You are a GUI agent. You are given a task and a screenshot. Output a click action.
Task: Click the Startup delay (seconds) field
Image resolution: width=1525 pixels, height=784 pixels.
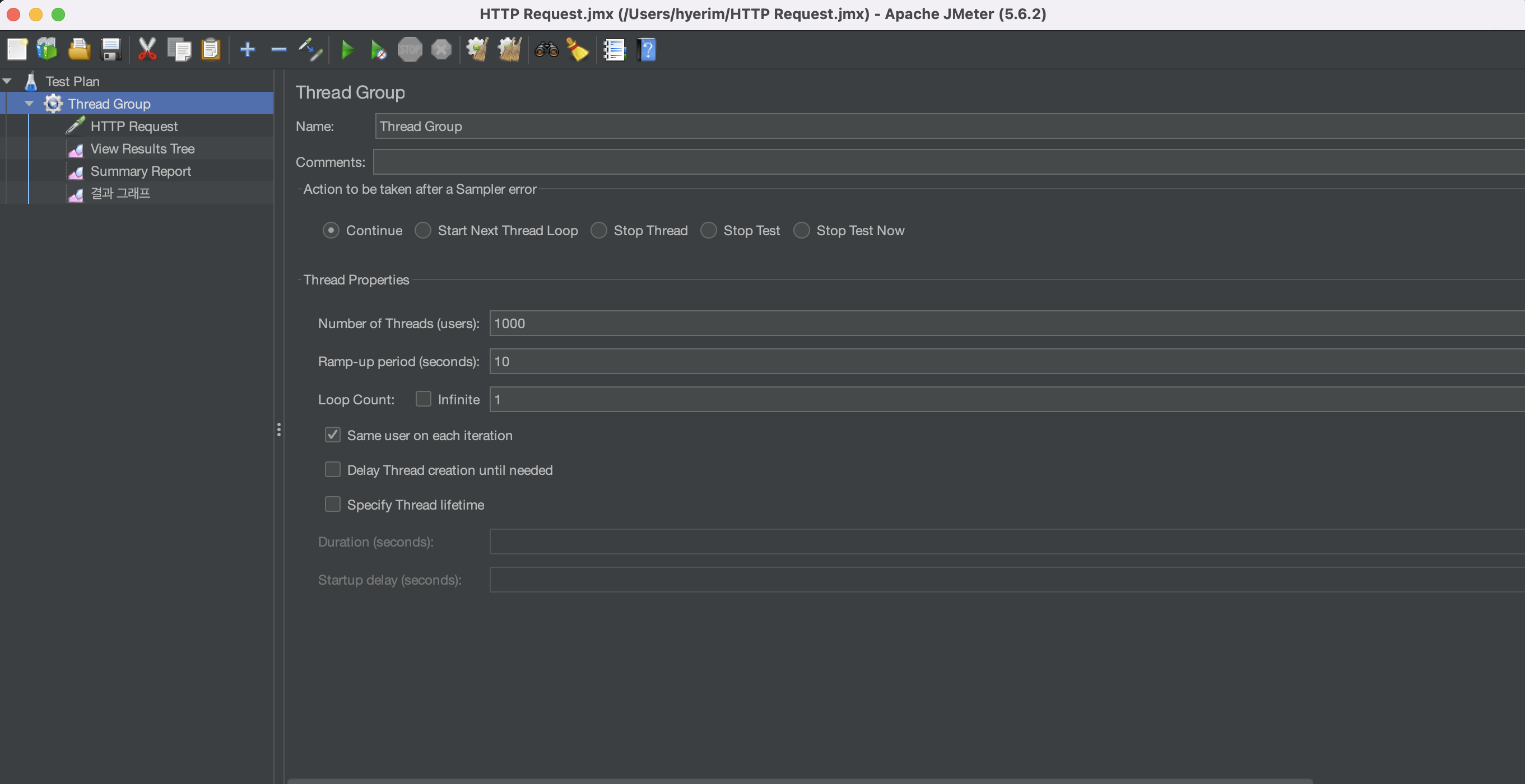(1007, 579)
